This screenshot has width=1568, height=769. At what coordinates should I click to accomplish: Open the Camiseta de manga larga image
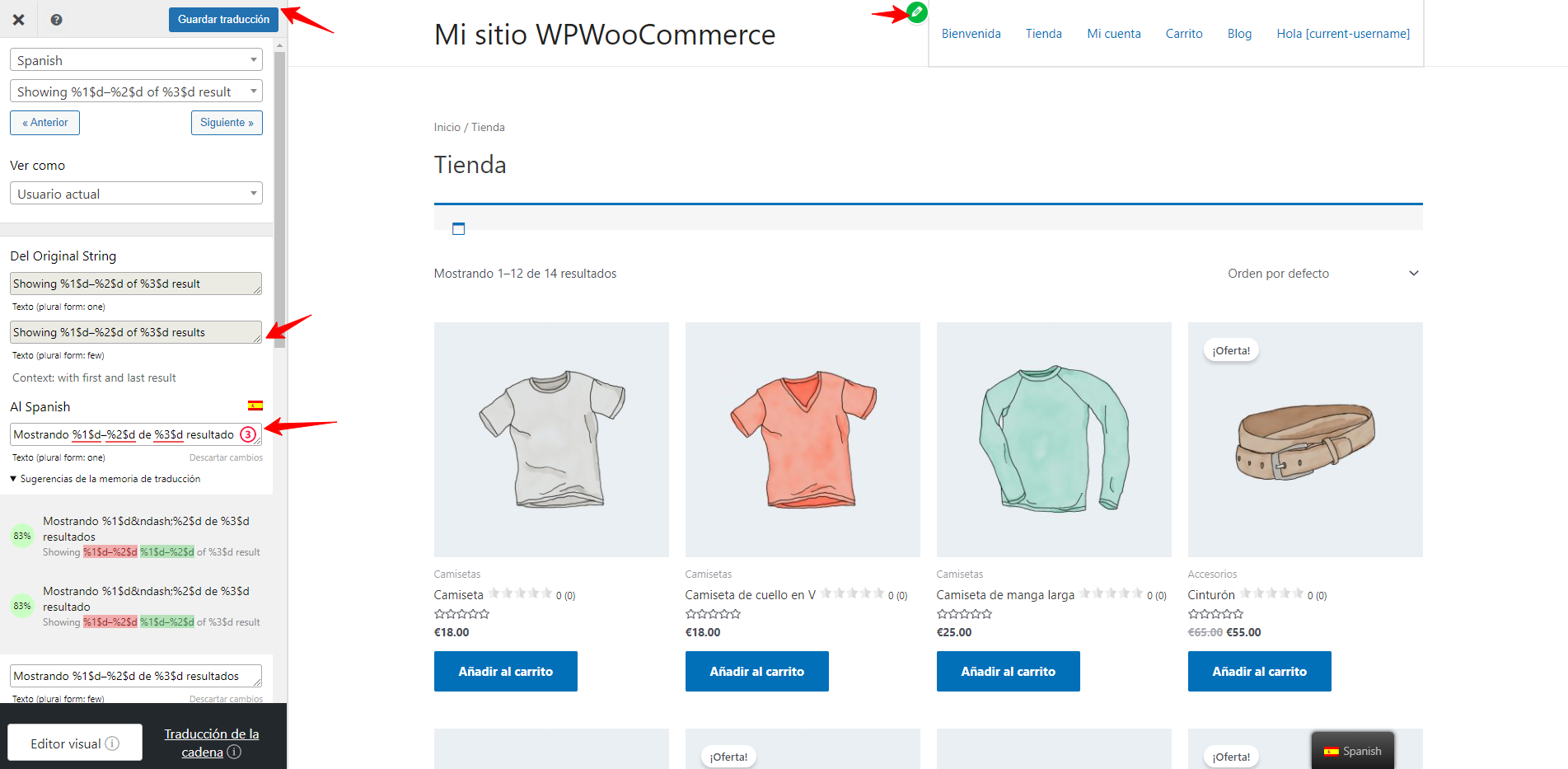pyautogui.click(x=1054, y=439)
